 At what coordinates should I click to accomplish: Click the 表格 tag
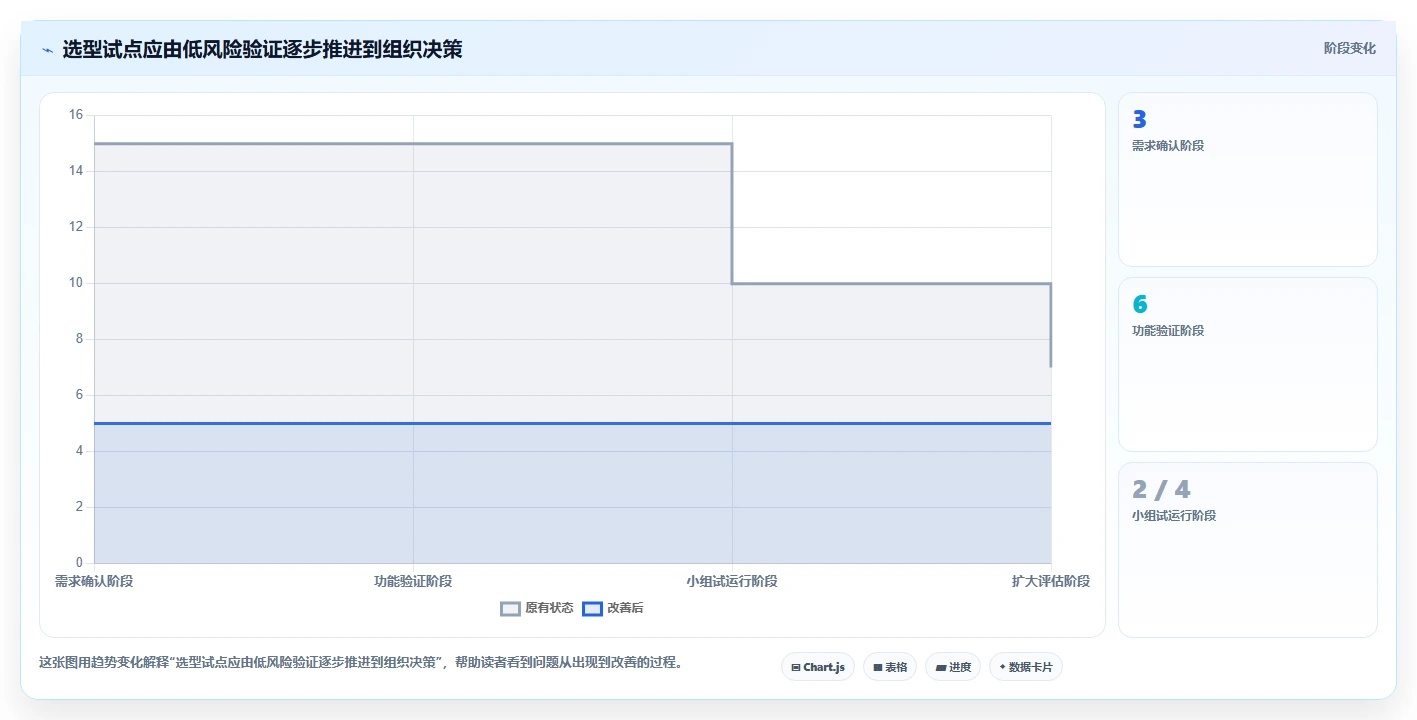pyautogui.click(x=890, y=667)
